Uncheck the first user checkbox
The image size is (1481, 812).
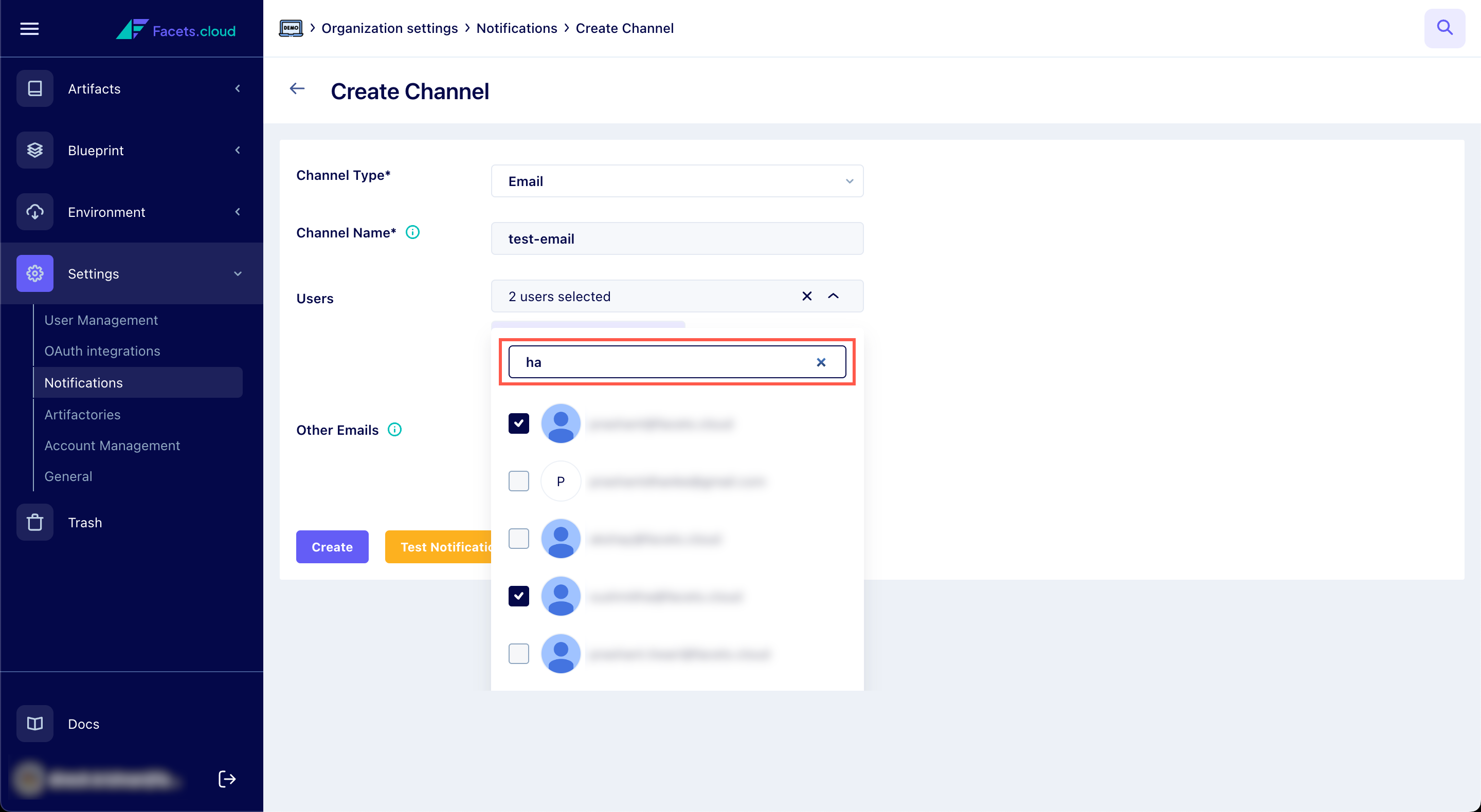point(518,423)
